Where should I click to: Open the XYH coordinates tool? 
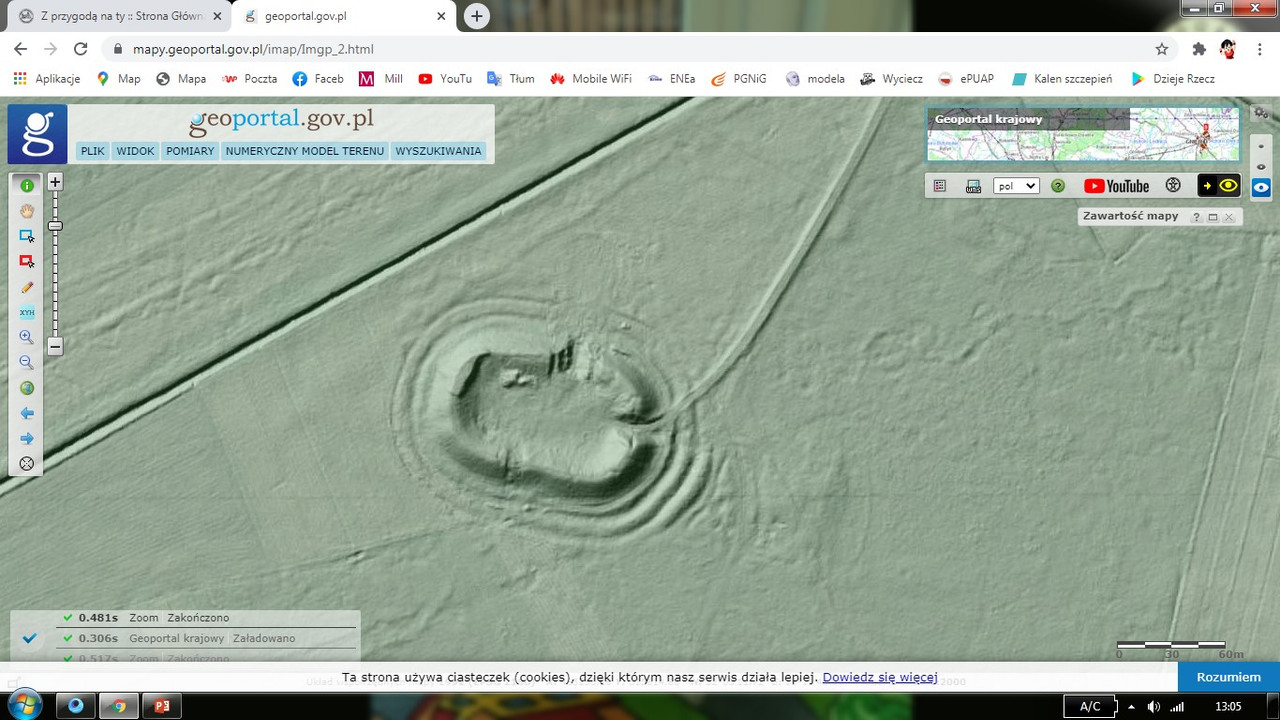27,312
